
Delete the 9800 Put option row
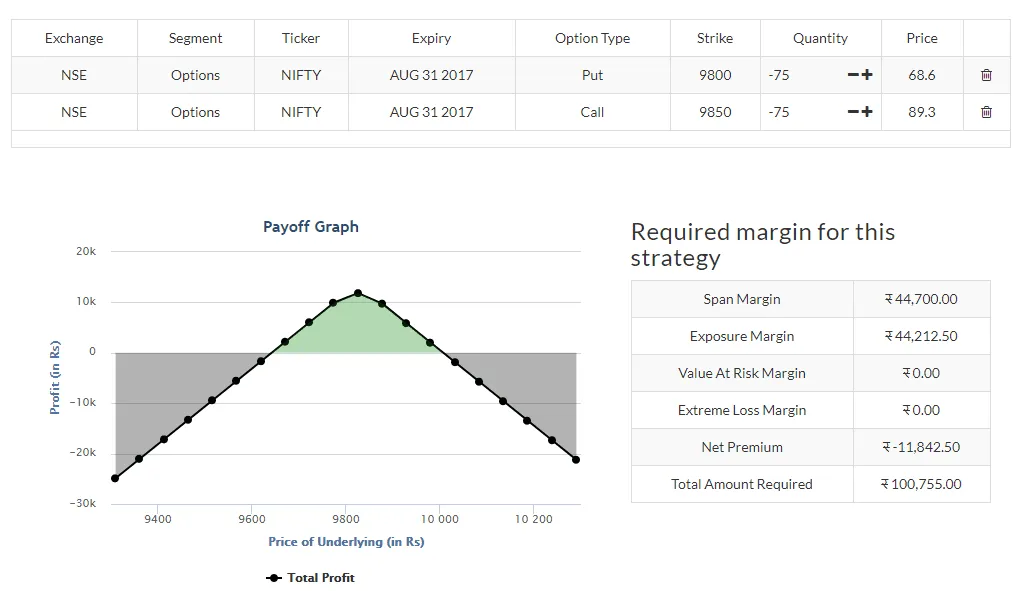pyautogui.click(x=986, y=75)
